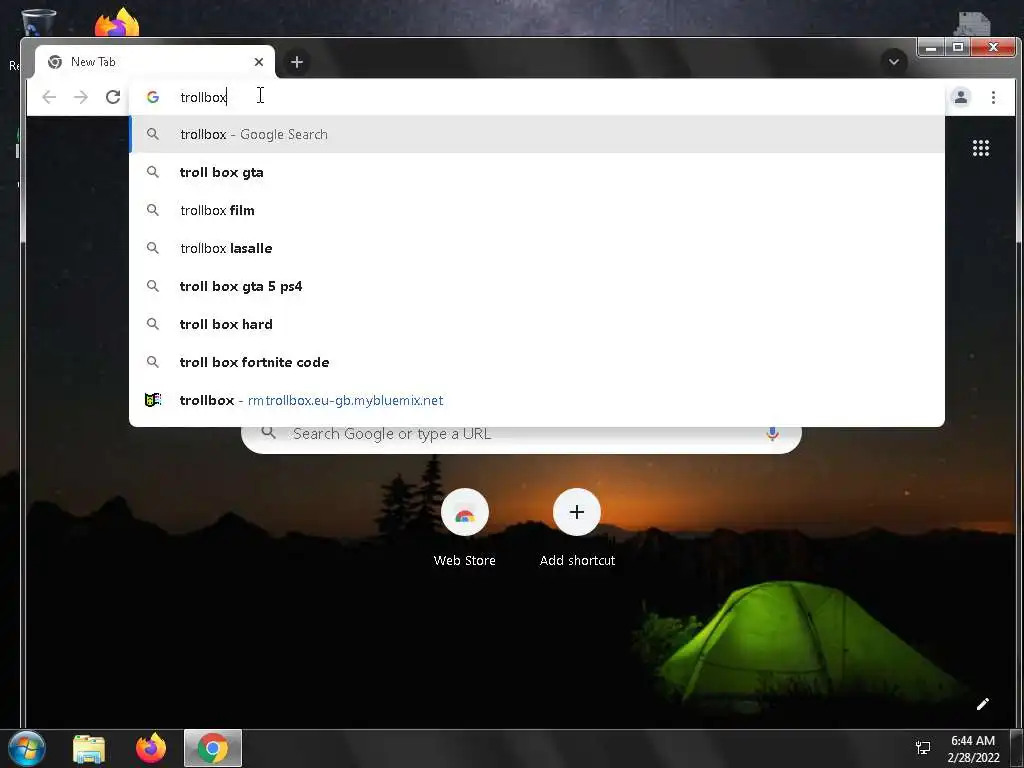Choose suggestion 'troll box gta 5 ps4'

[x=537, y=286]
